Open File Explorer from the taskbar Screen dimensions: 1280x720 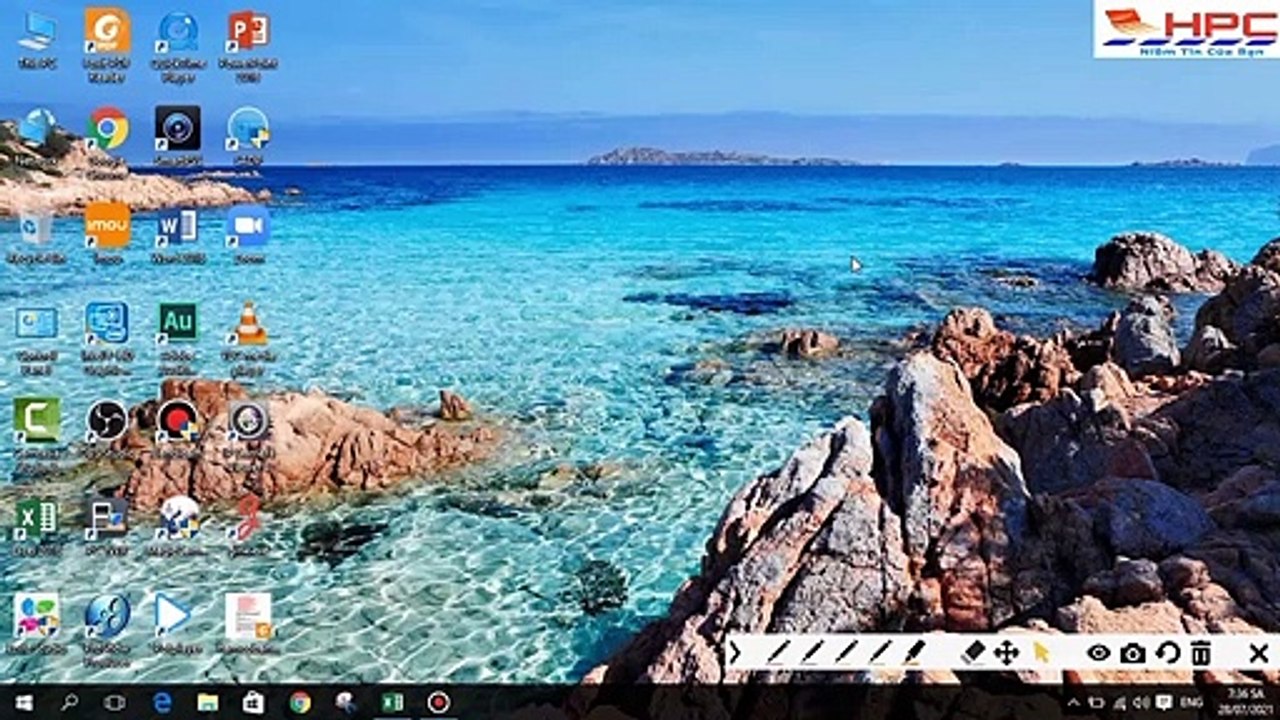[x=207, y=702]
